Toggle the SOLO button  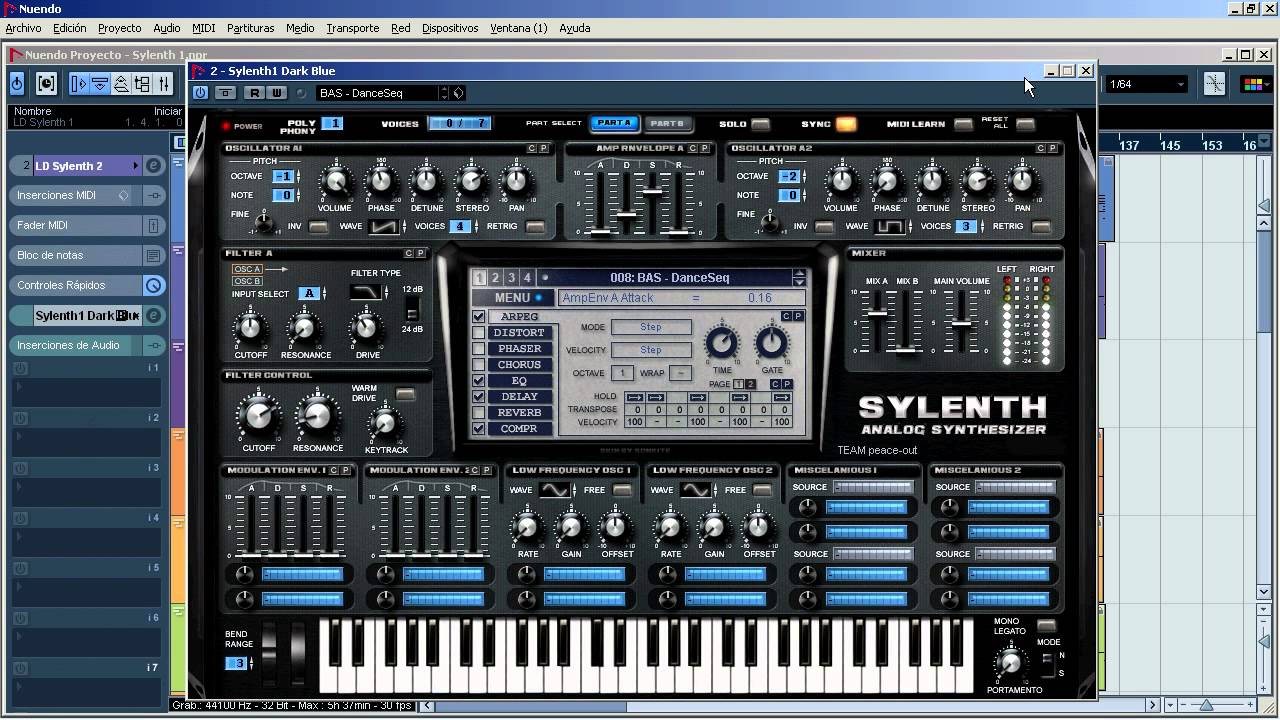click(761, 124)
